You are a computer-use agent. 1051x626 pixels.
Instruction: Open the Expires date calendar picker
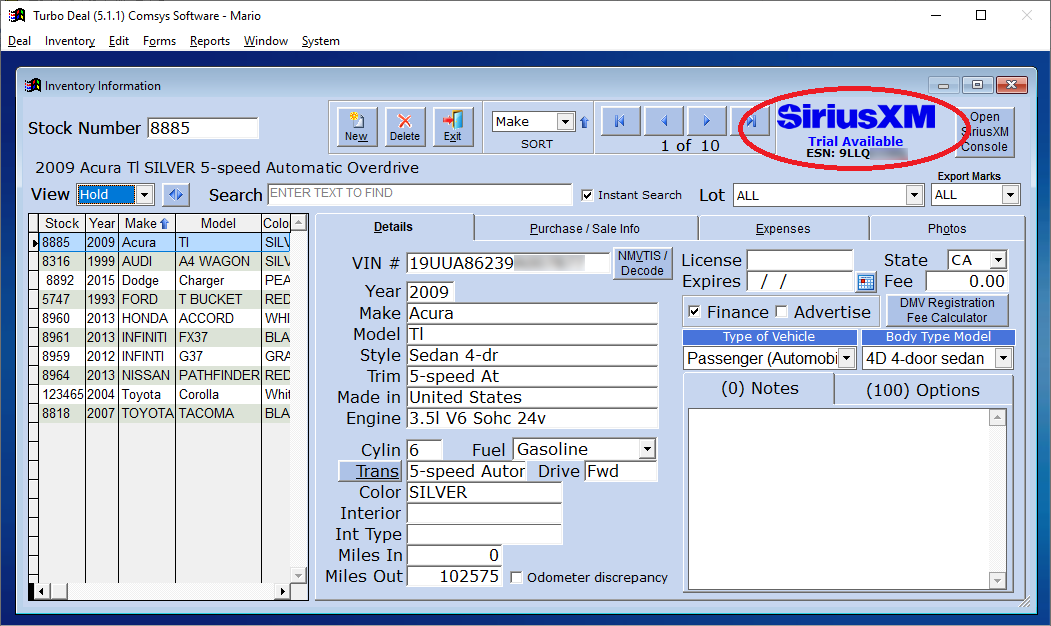(865, 282)
